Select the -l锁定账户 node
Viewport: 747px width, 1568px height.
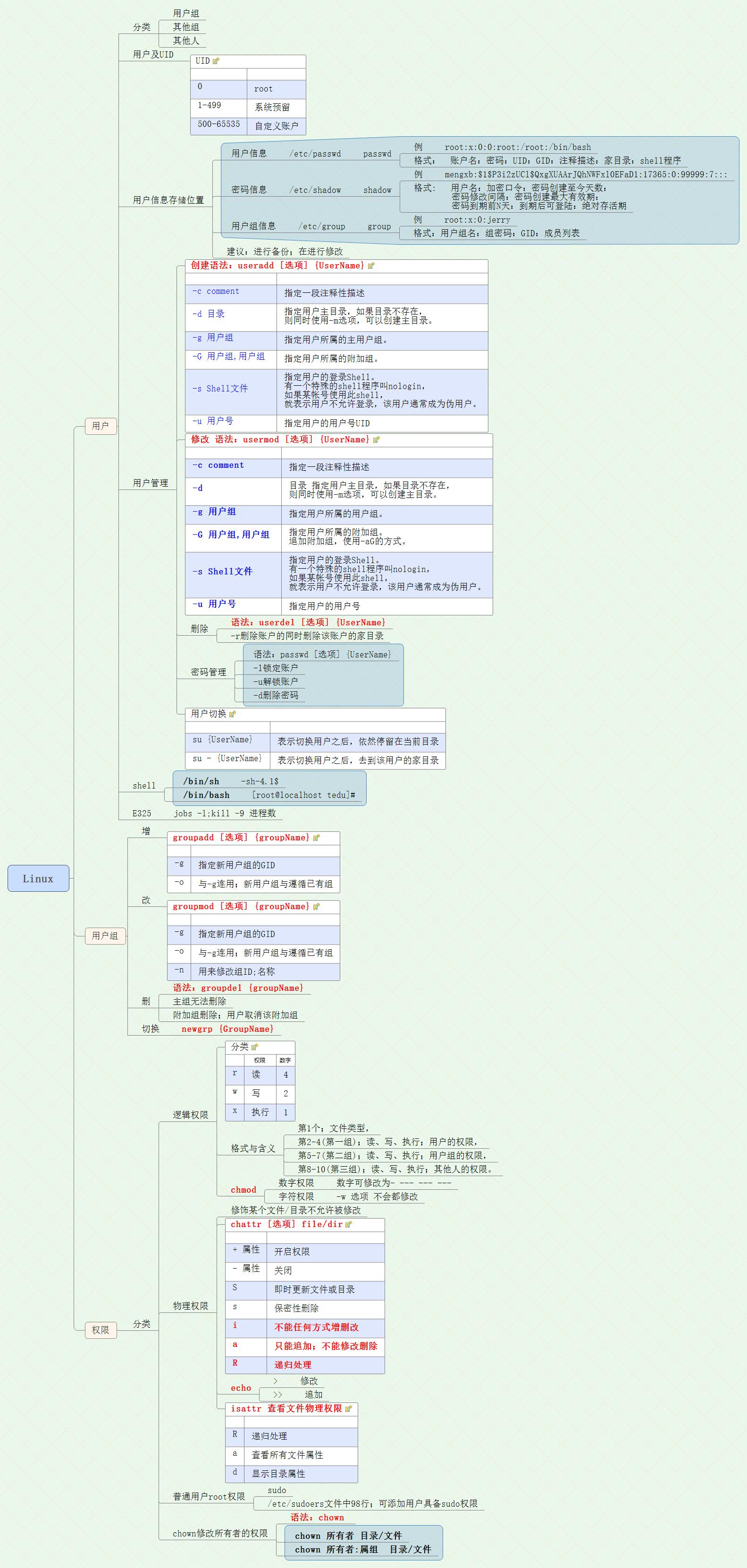point(276,668)
